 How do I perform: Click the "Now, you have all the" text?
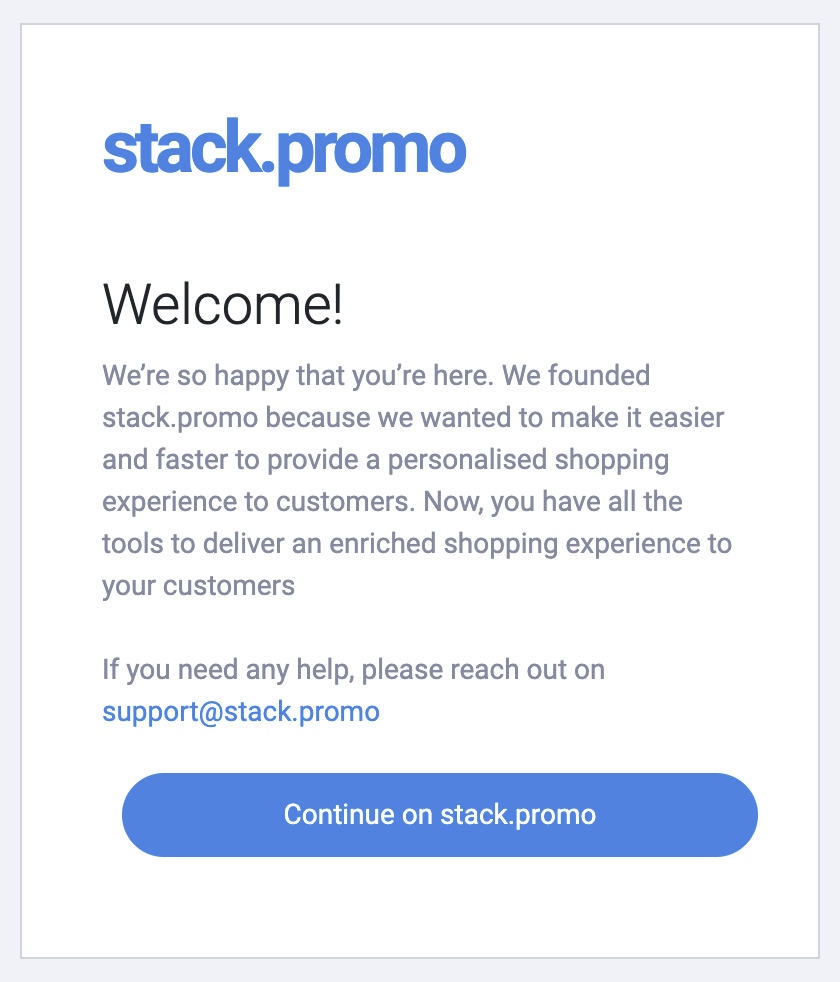pyautogui.click(x=552, y=502)
